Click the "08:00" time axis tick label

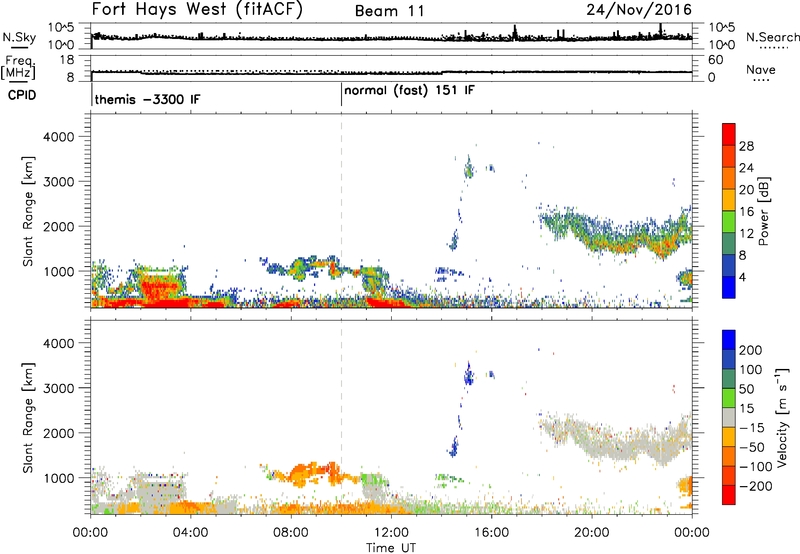pyautogui.click(x=291, y=533)
